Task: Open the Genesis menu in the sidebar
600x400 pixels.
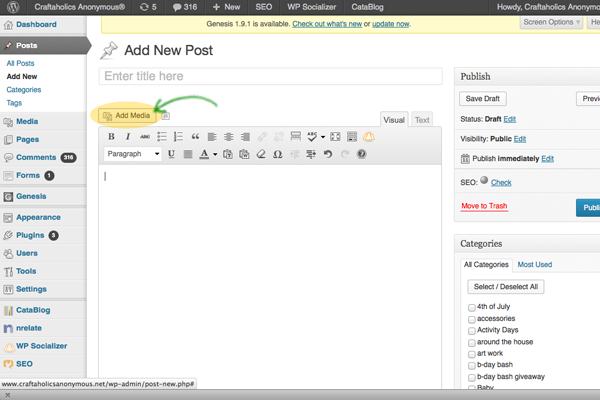Action: click(x=31, y=196)
